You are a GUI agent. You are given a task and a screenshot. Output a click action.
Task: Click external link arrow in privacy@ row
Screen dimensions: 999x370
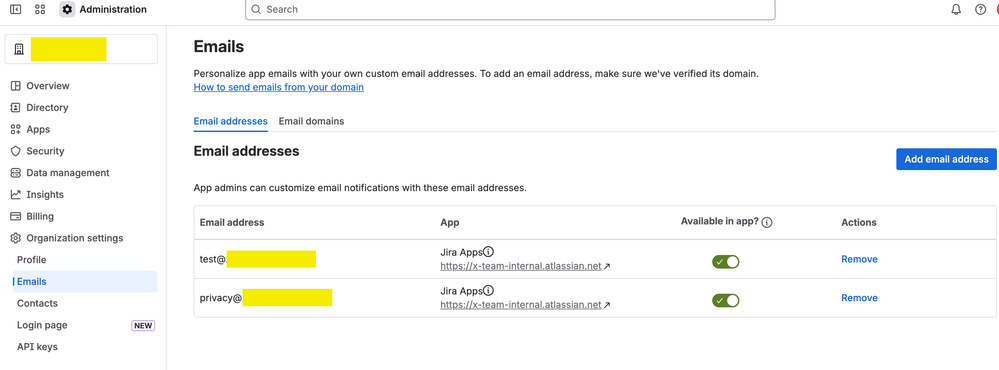coord(607,305)
